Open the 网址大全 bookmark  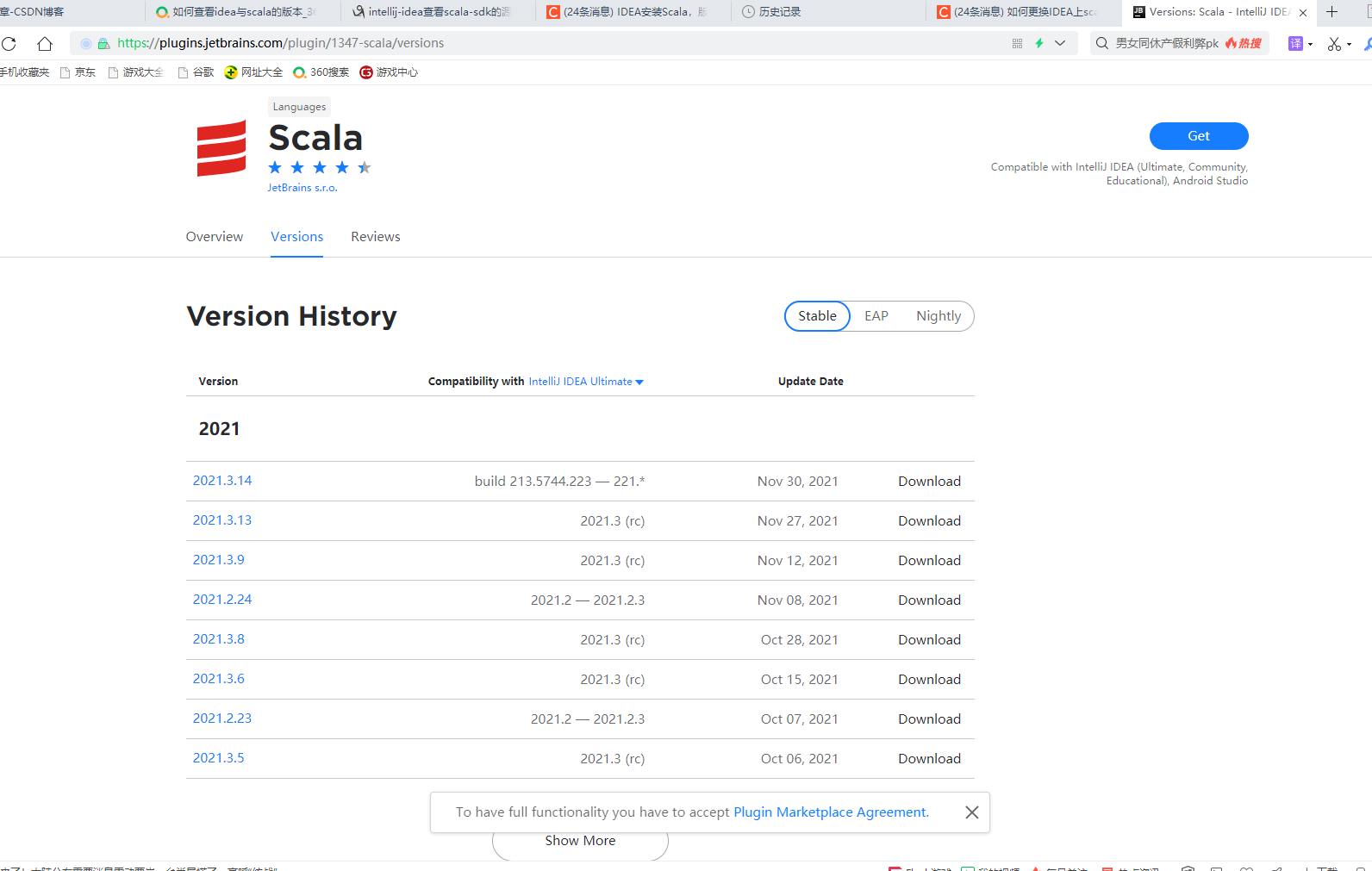tap(253, 72)
